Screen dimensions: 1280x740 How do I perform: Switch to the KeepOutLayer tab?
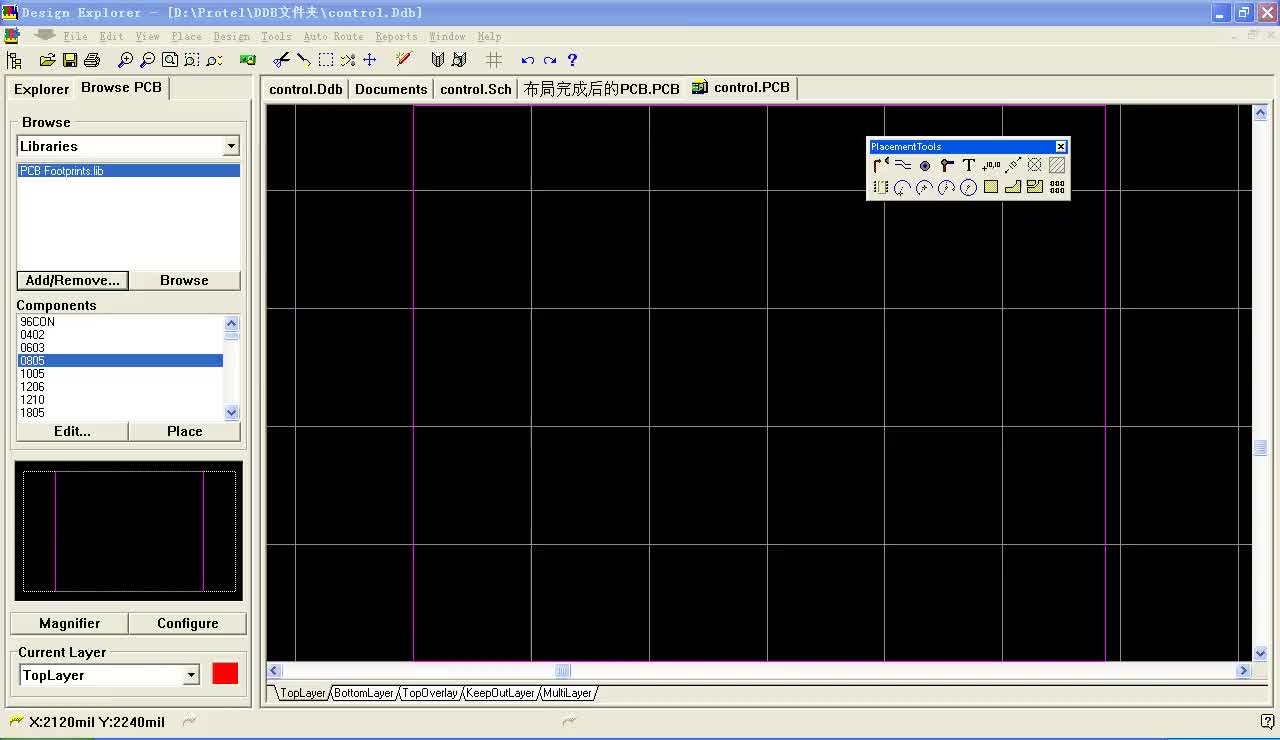tap(501, 693)
